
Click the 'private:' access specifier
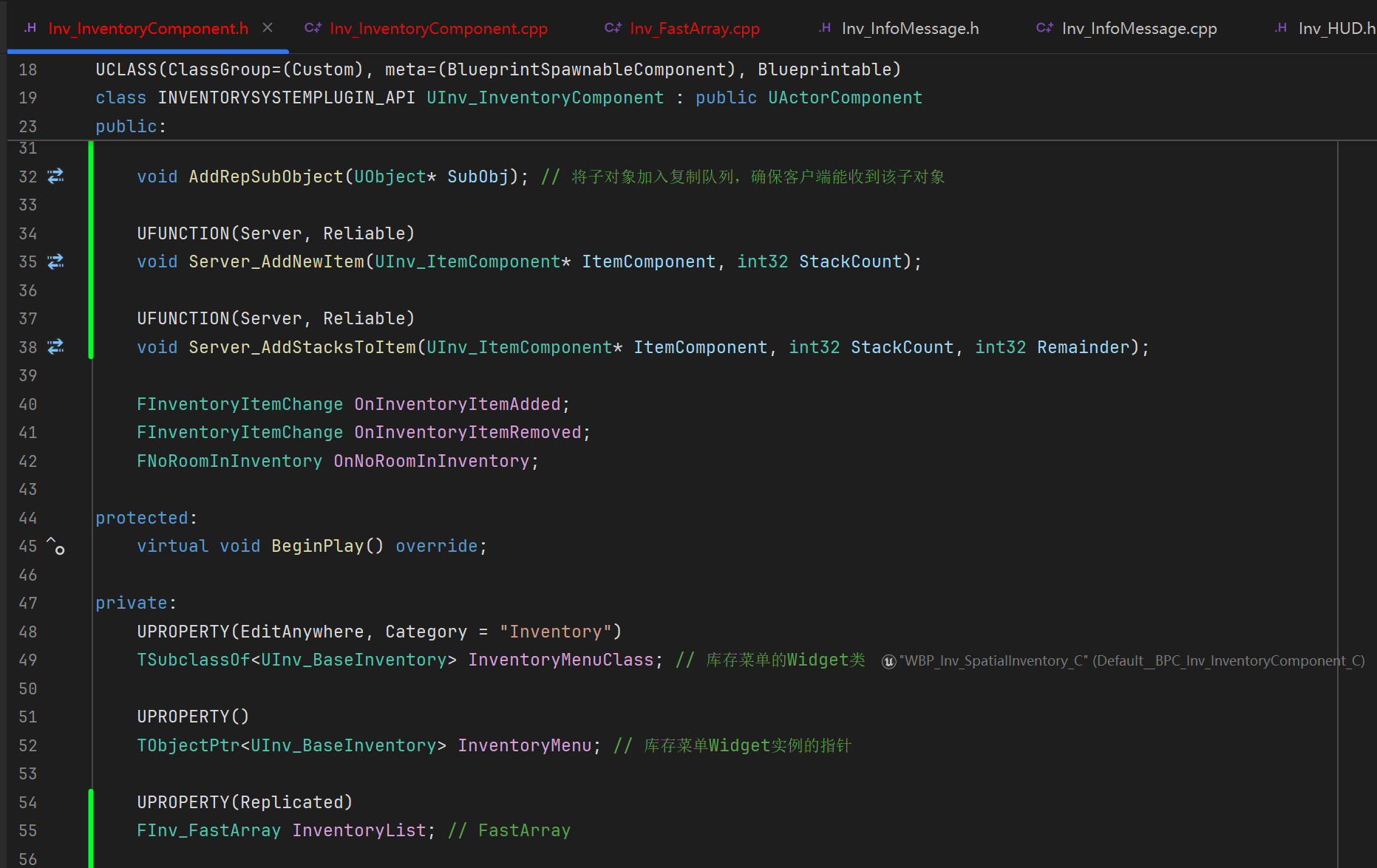click(x=136, y=603)
